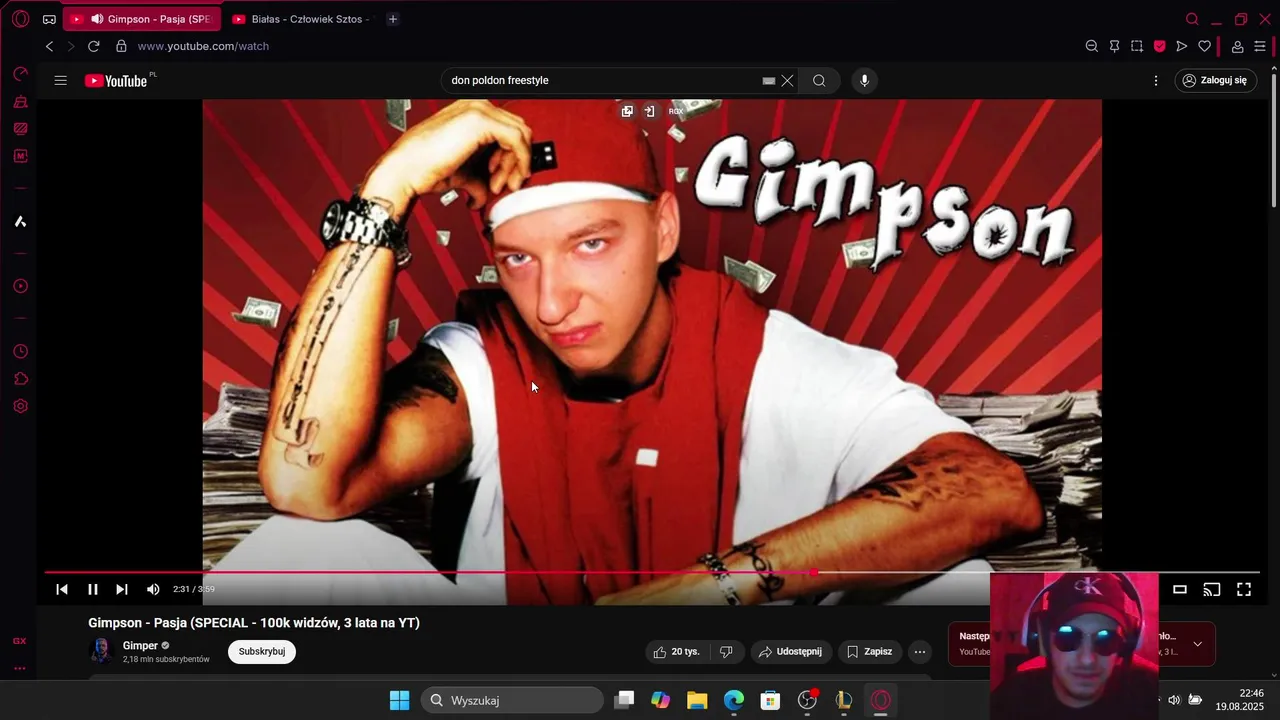This screenshot has width=1280, height=720.
Task: Open browsing history clock in sidebar
Action: [20, 352]
